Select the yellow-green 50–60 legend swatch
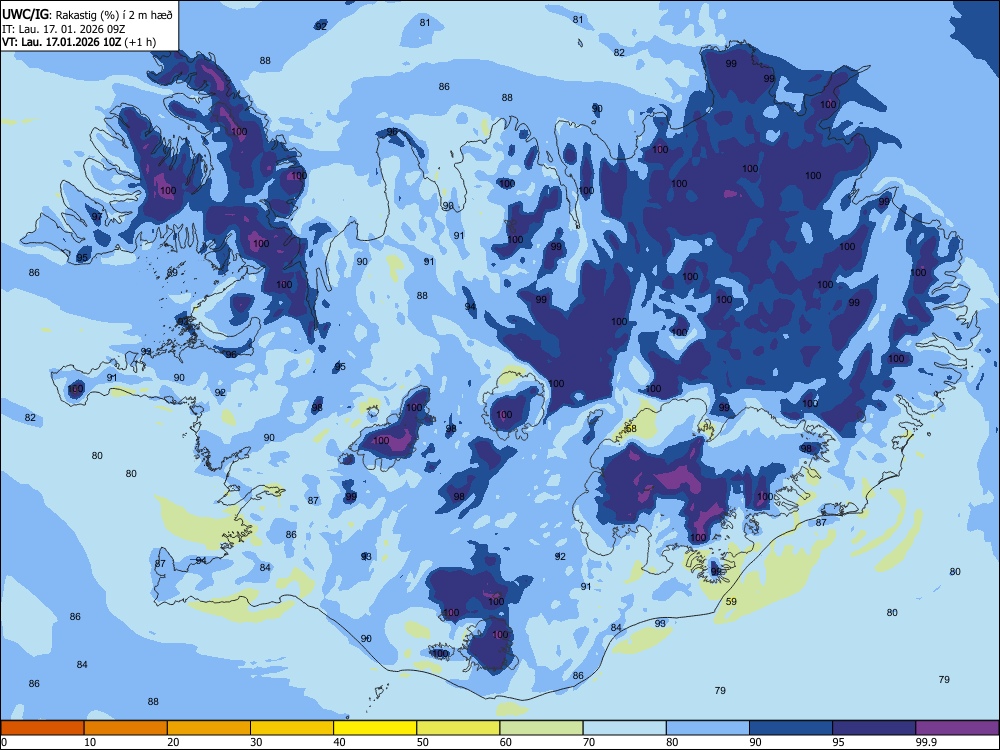Screen dimensions: 1000x750 458,728
